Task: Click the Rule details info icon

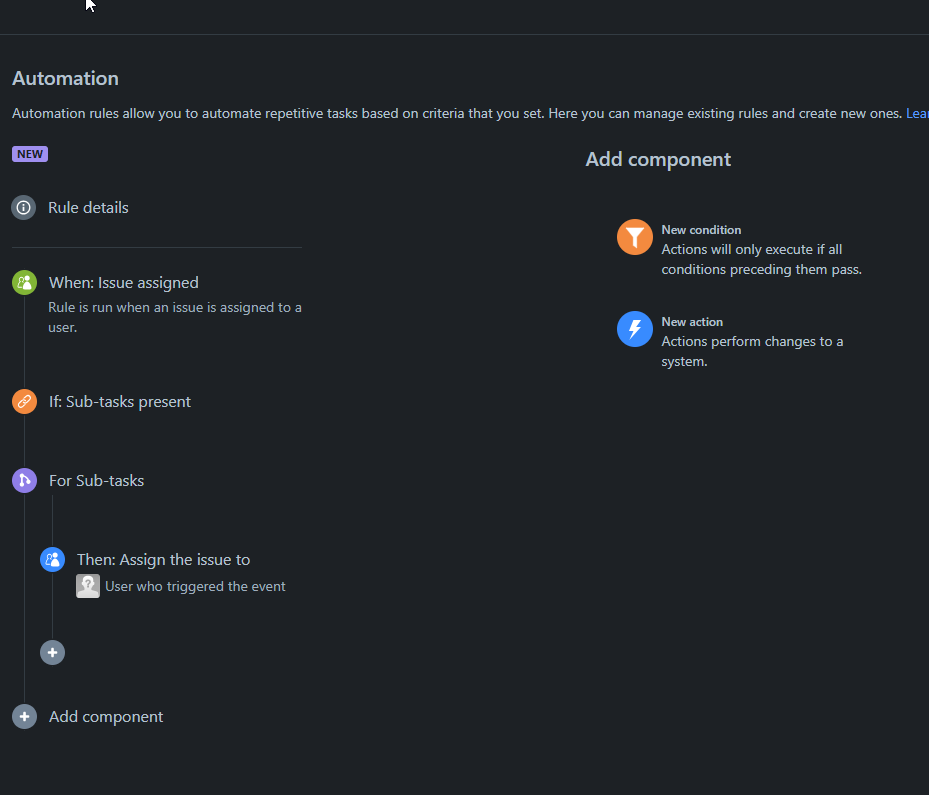Action: click(22, 207)
